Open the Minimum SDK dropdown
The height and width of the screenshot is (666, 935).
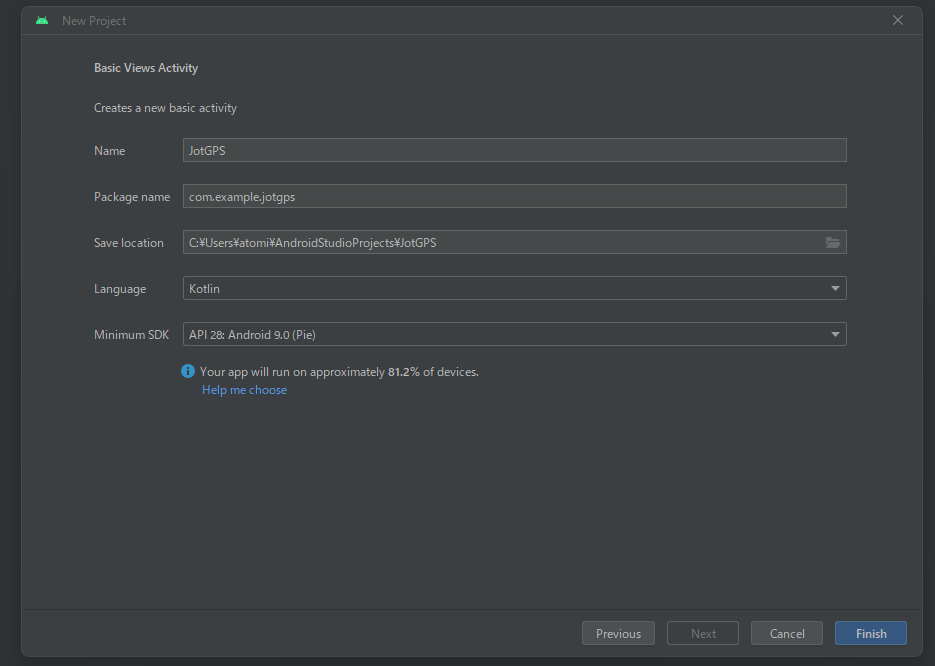tap(514, 334)
